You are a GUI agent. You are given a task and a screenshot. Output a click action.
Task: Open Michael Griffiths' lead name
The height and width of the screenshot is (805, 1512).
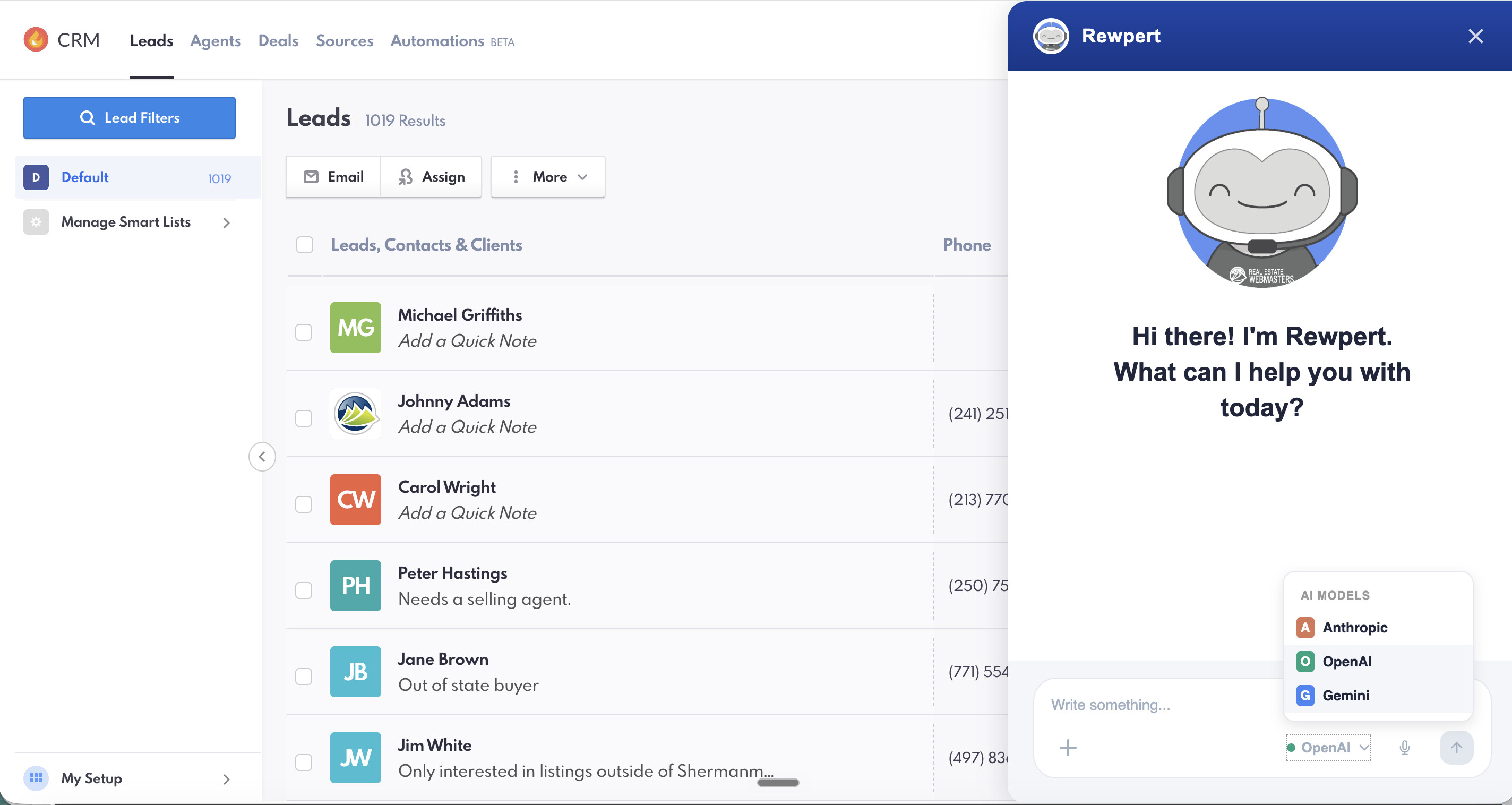point(460,315)
